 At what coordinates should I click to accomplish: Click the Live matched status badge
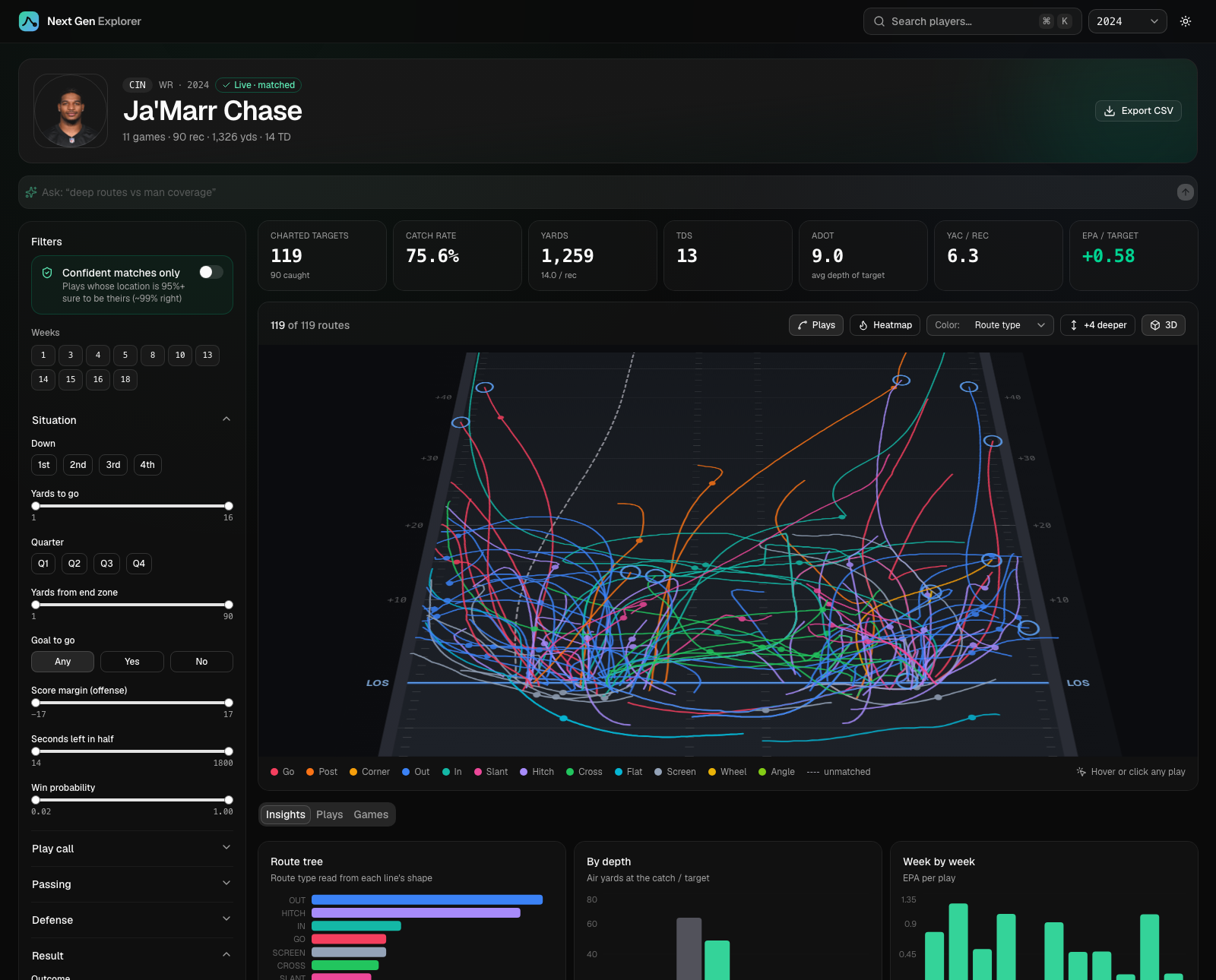[258, 85]
